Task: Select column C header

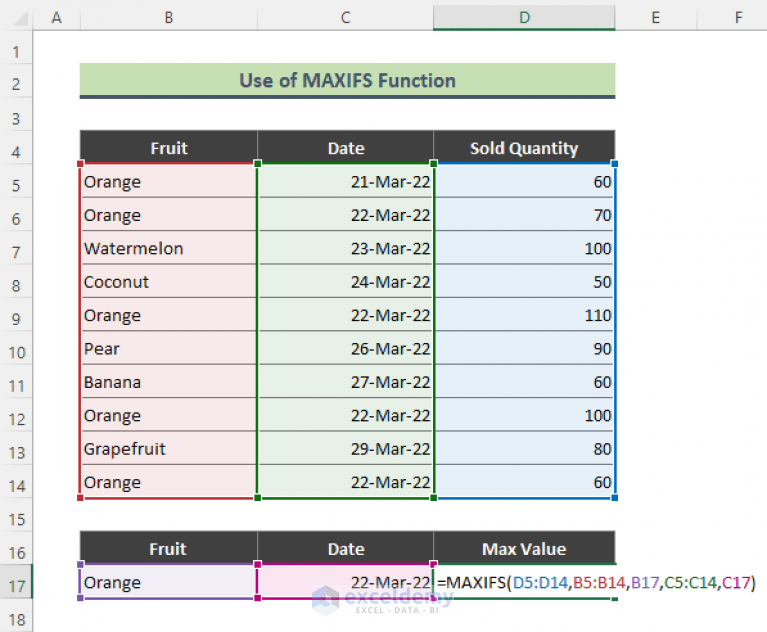Action: [x=345, y=18]
